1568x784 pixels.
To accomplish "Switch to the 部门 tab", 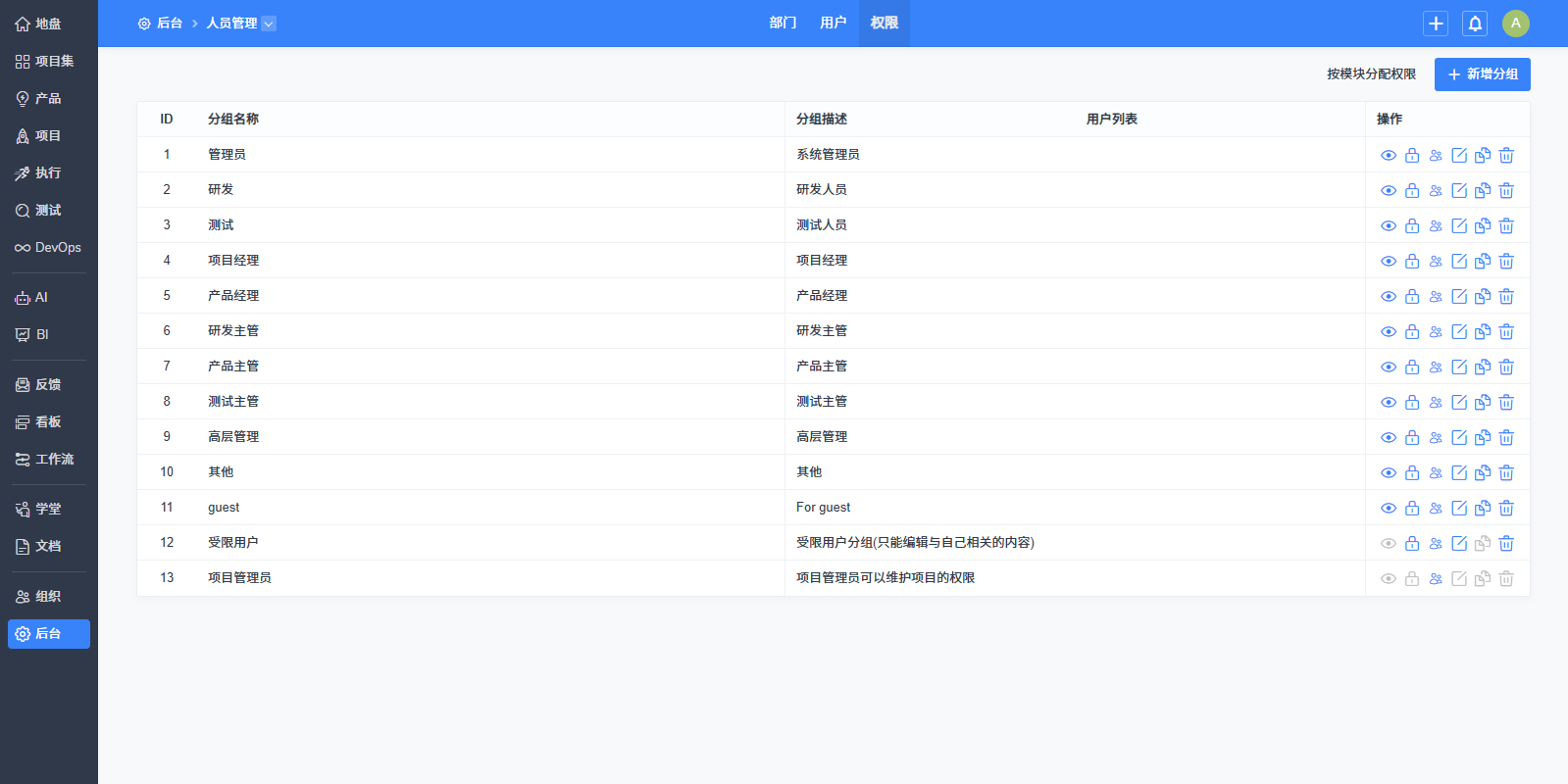I will pyautogui.click(x=783, y=23).
